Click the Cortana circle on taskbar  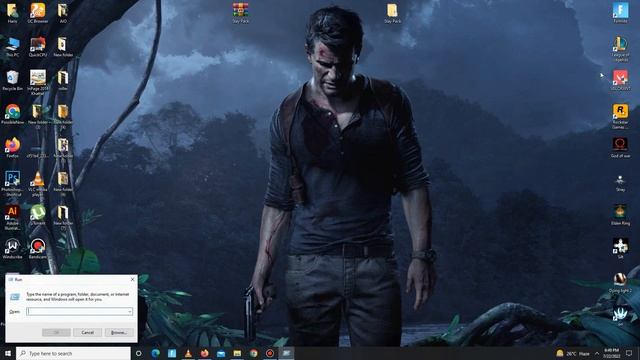point(139,353)
